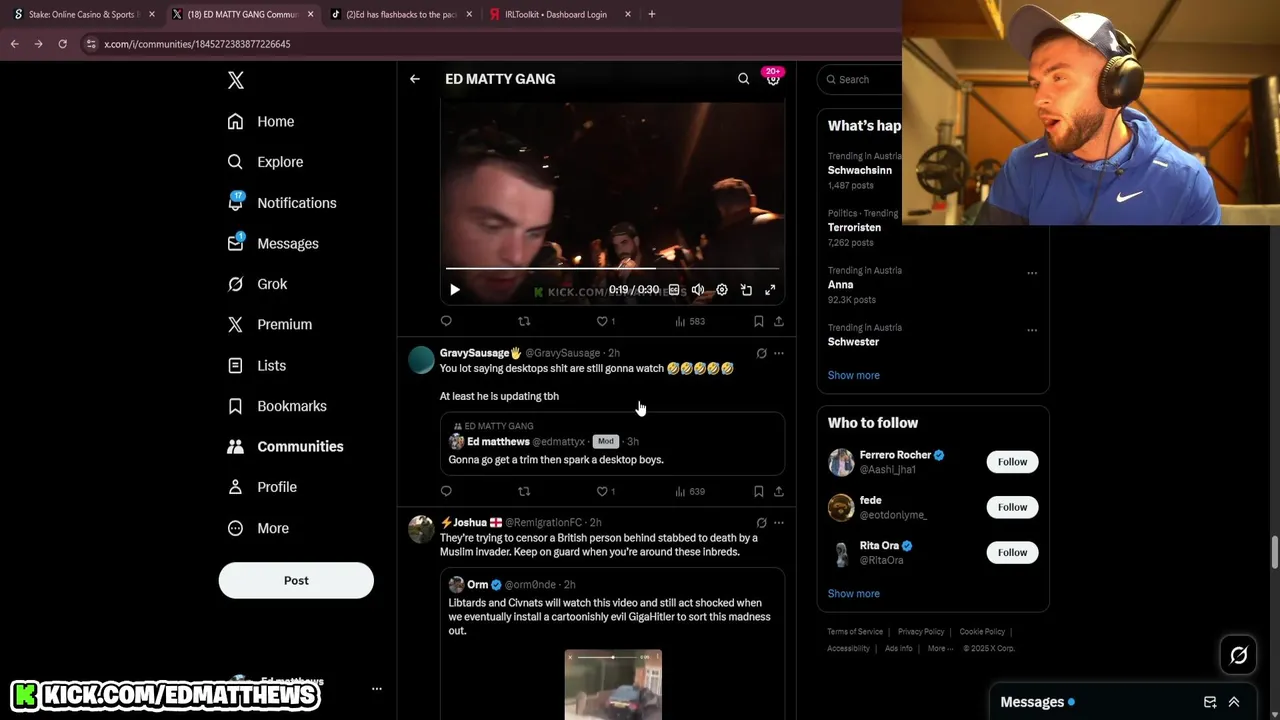
Task: Click the right sidebar Search field
Action: point(861,79)
